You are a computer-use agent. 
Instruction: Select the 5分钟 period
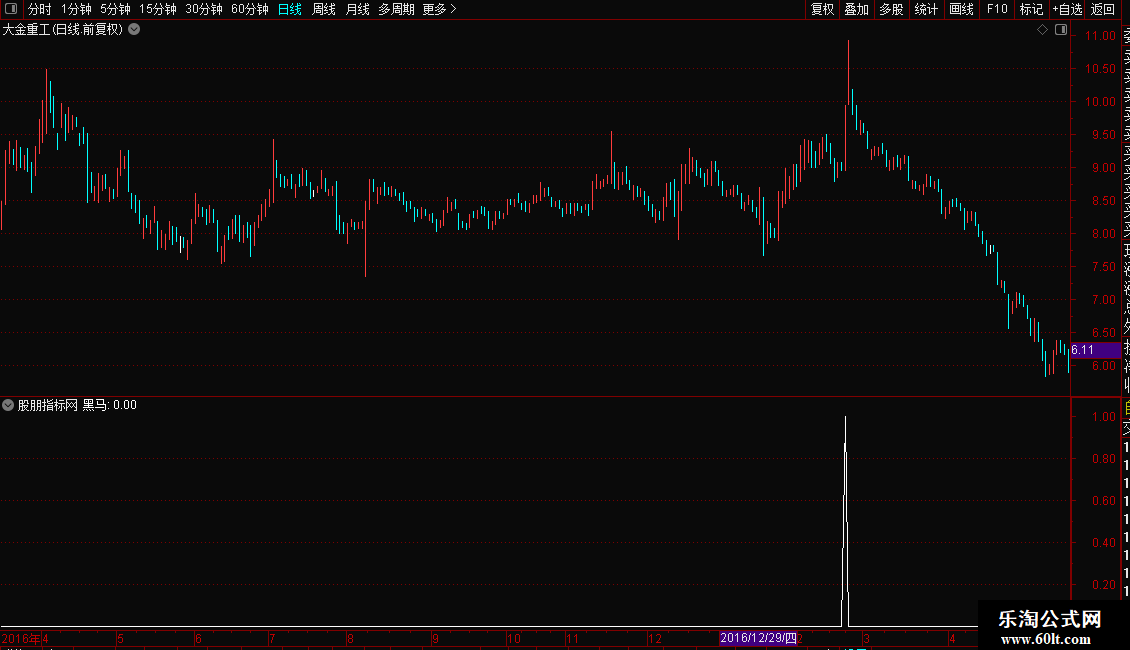tap(115, 9)
